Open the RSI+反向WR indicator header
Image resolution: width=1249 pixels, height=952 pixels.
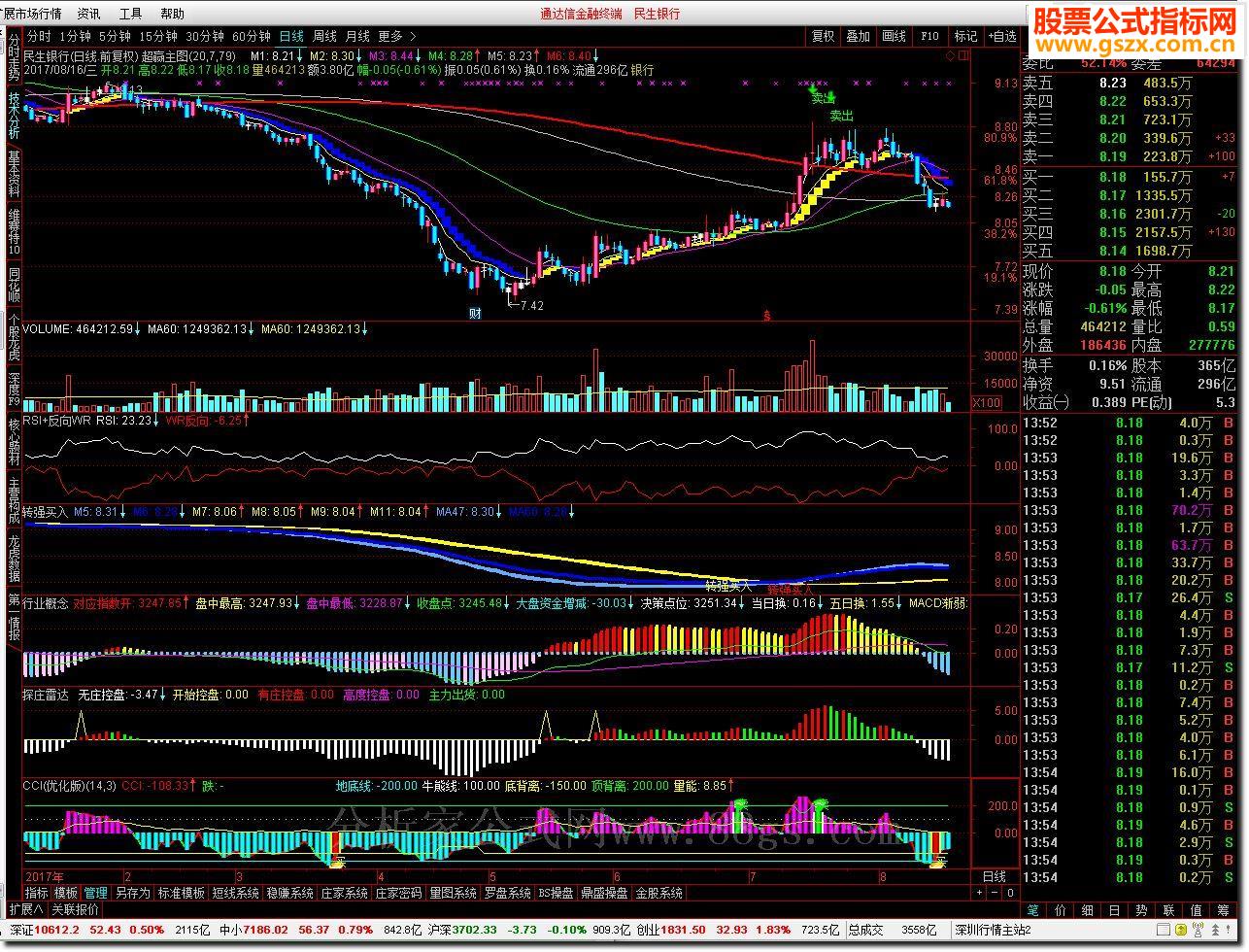tap(57, 421)
